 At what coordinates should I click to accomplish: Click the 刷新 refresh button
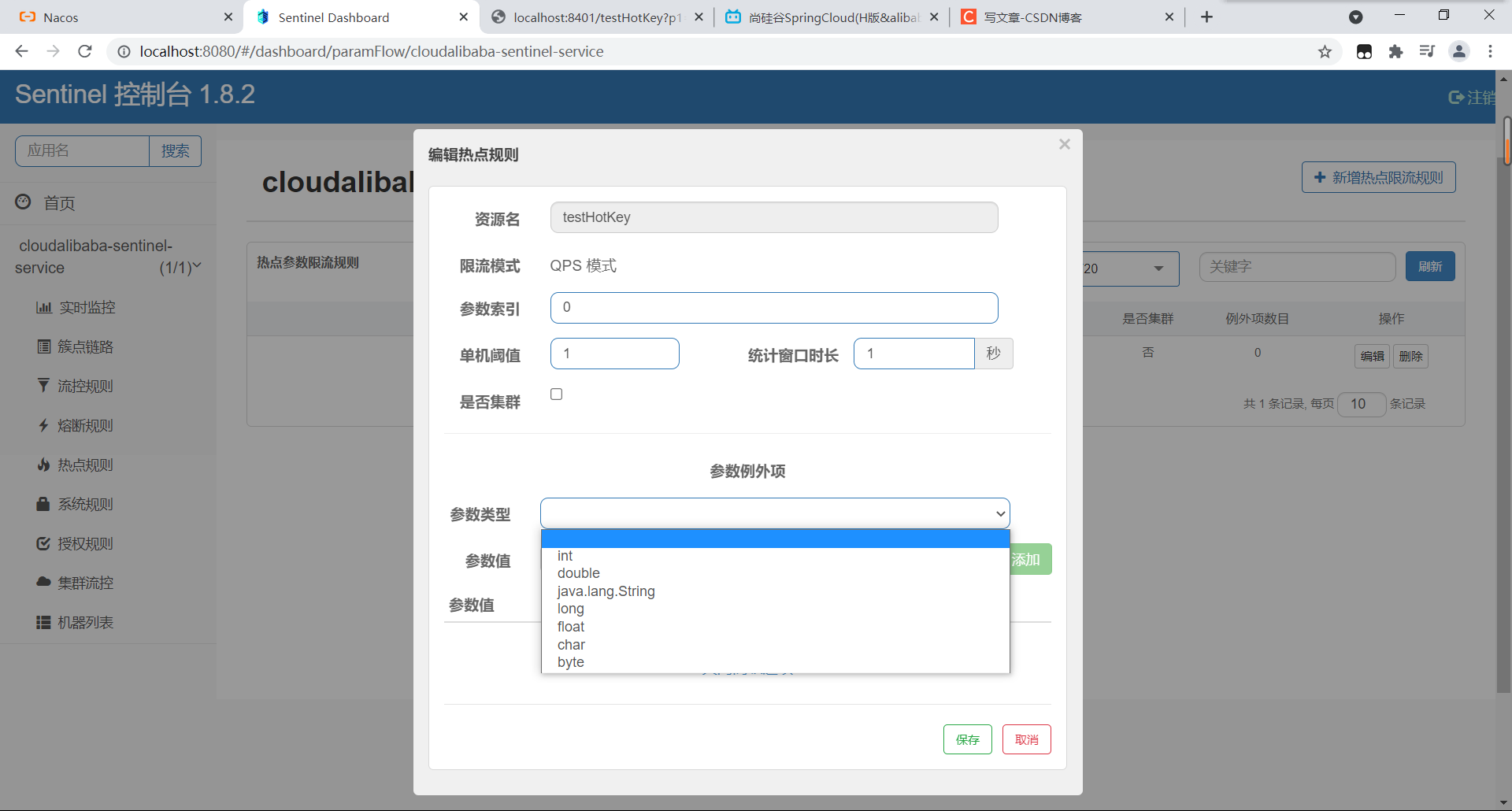1430,266
